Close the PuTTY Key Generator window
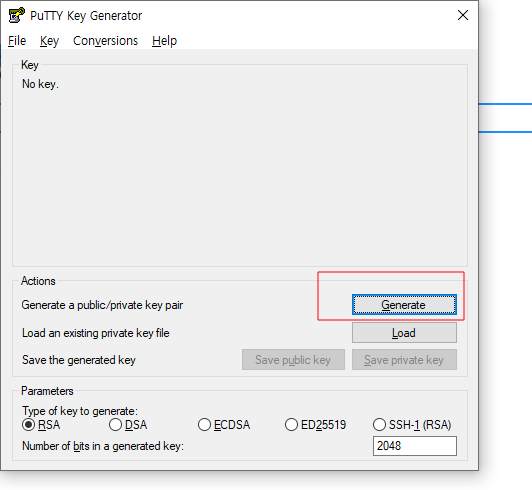532x490 pixels. point(463,15)
